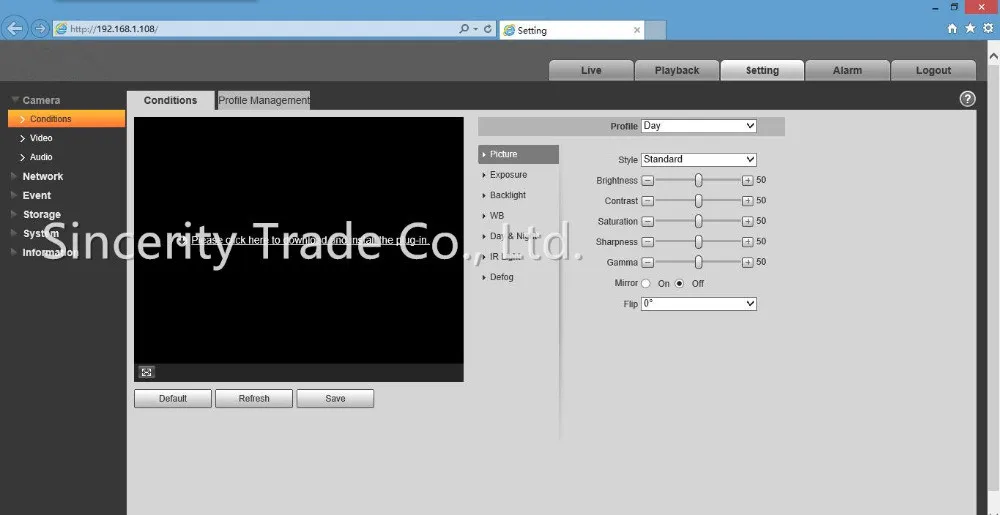The height and width of the screenshot is (515, 1000).
Task: Click the address bar search magnifier icon
Action: pyautogui.click(x=464, y=29)
